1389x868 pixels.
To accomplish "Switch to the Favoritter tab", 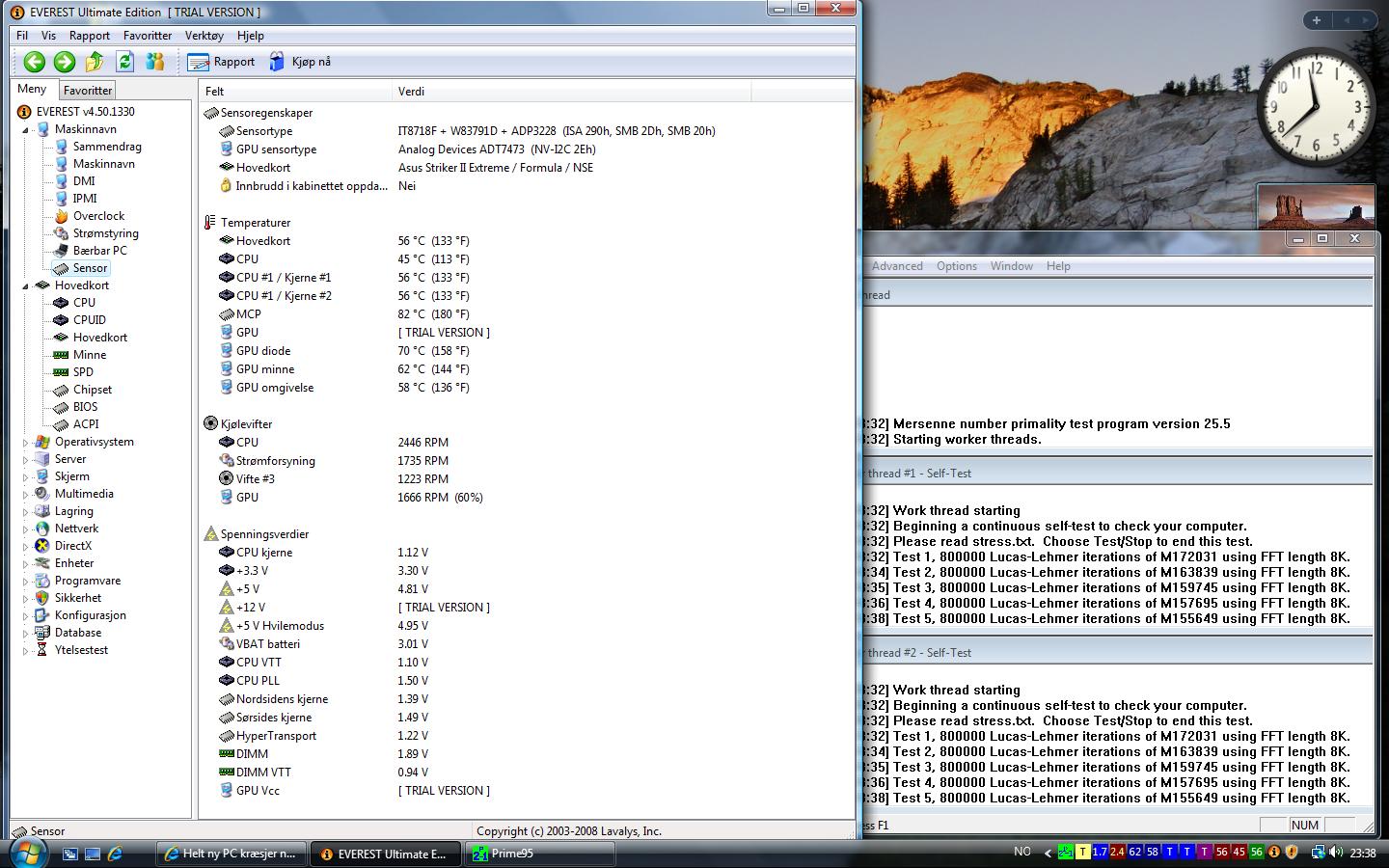I will 88,91.
